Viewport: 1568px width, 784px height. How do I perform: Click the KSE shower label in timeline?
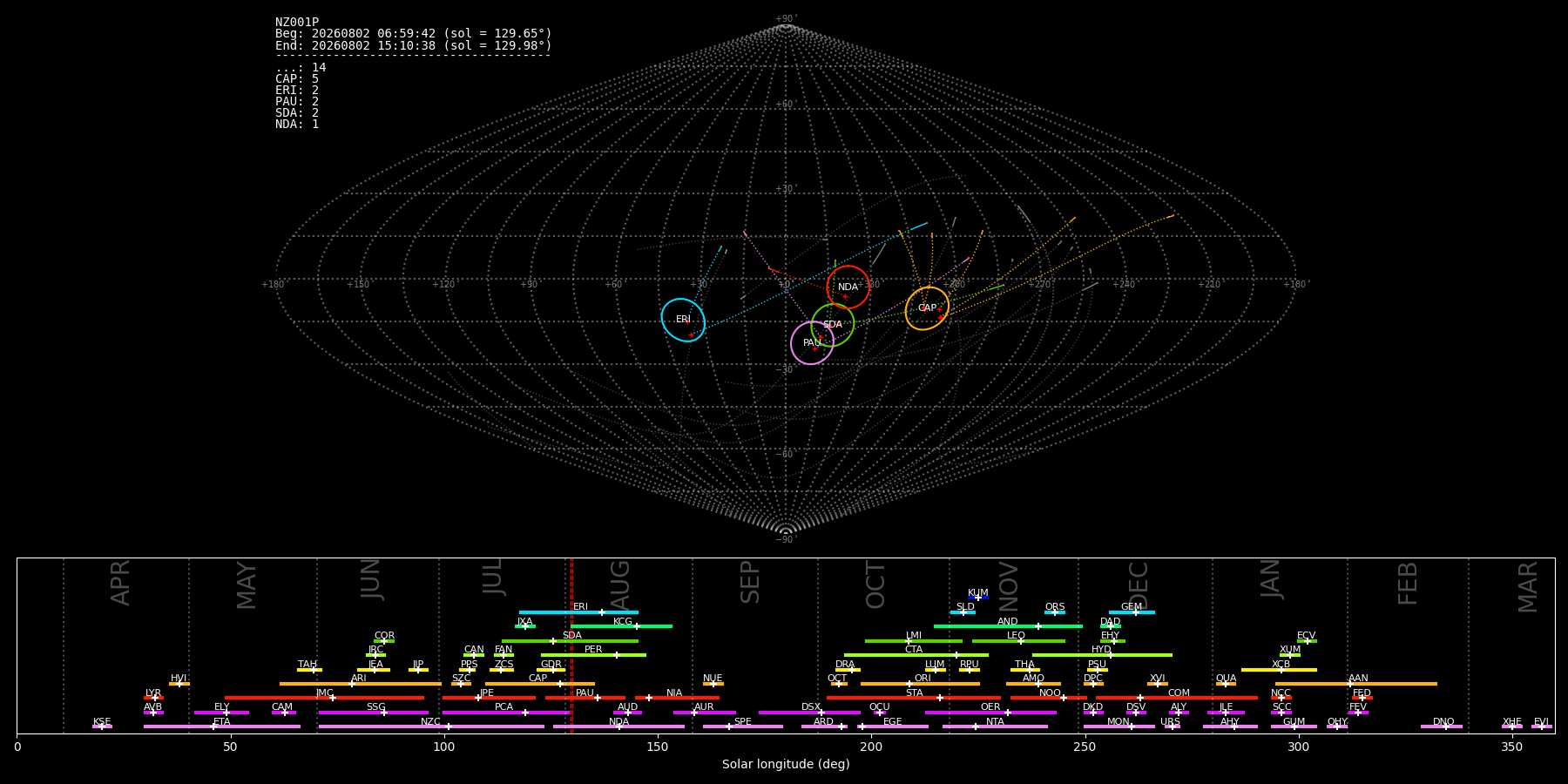102,722
